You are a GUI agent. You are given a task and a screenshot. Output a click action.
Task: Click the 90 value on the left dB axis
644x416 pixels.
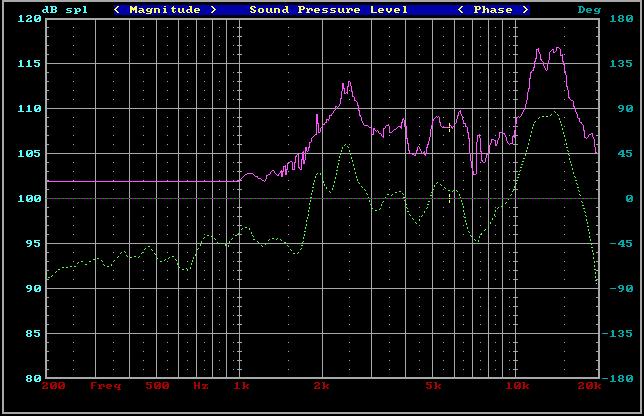pos(34,289)
